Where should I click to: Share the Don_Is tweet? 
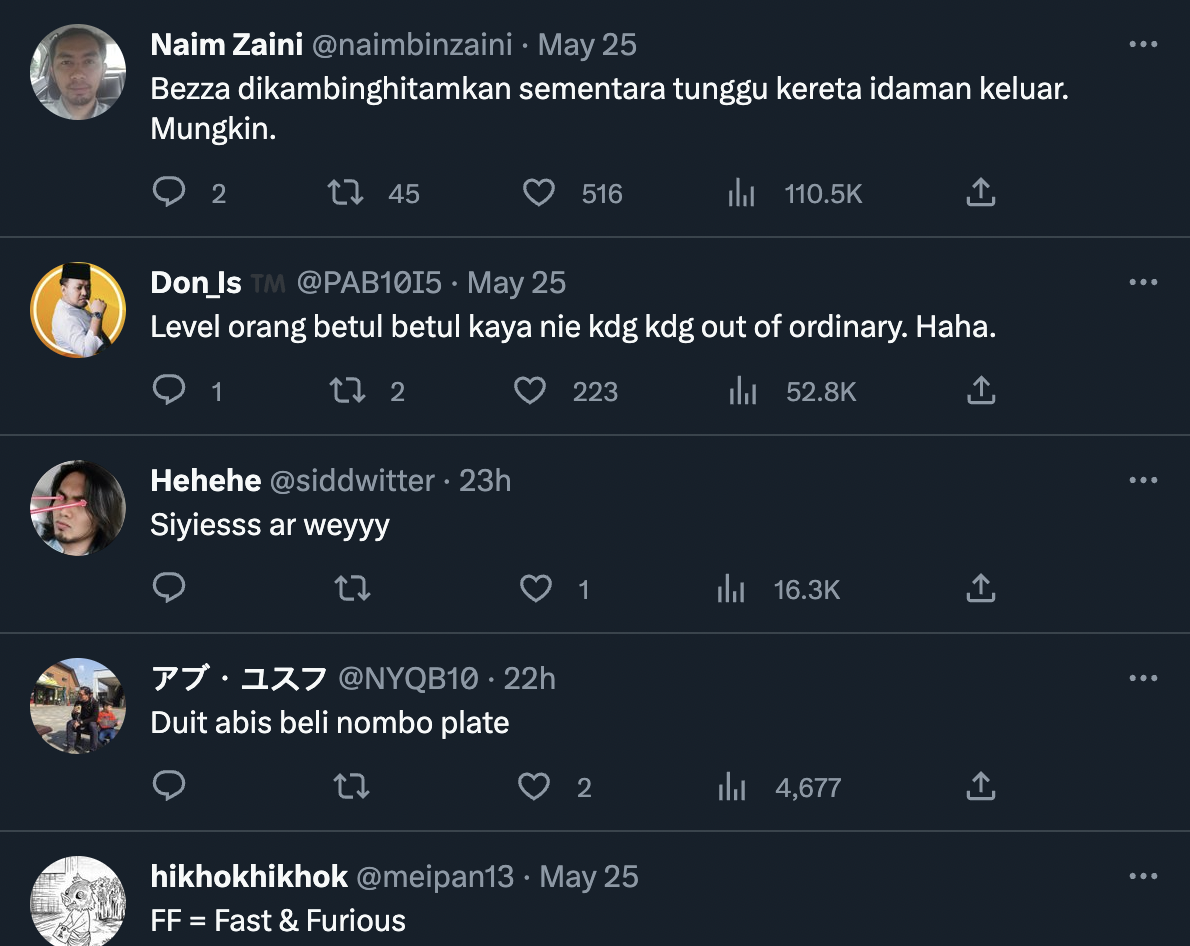tap(981, 390)
